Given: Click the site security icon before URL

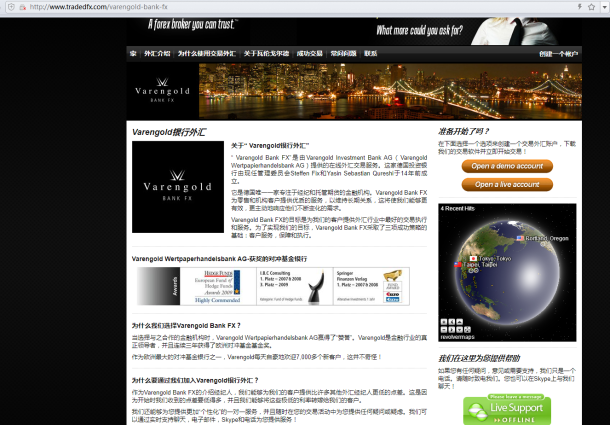Looking at the screenshot, I should click(x=23, y=7).
